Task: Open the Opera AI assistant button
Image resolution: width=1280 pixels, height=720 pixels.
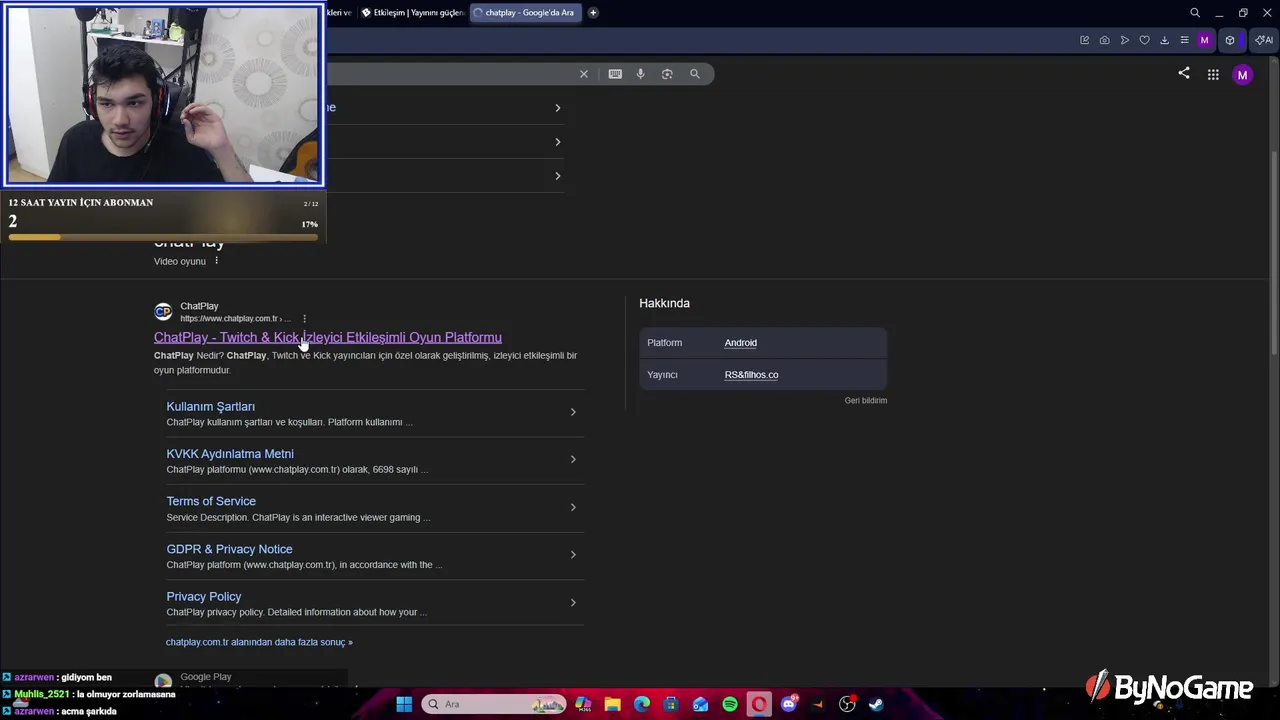Action: (1264, 40)
